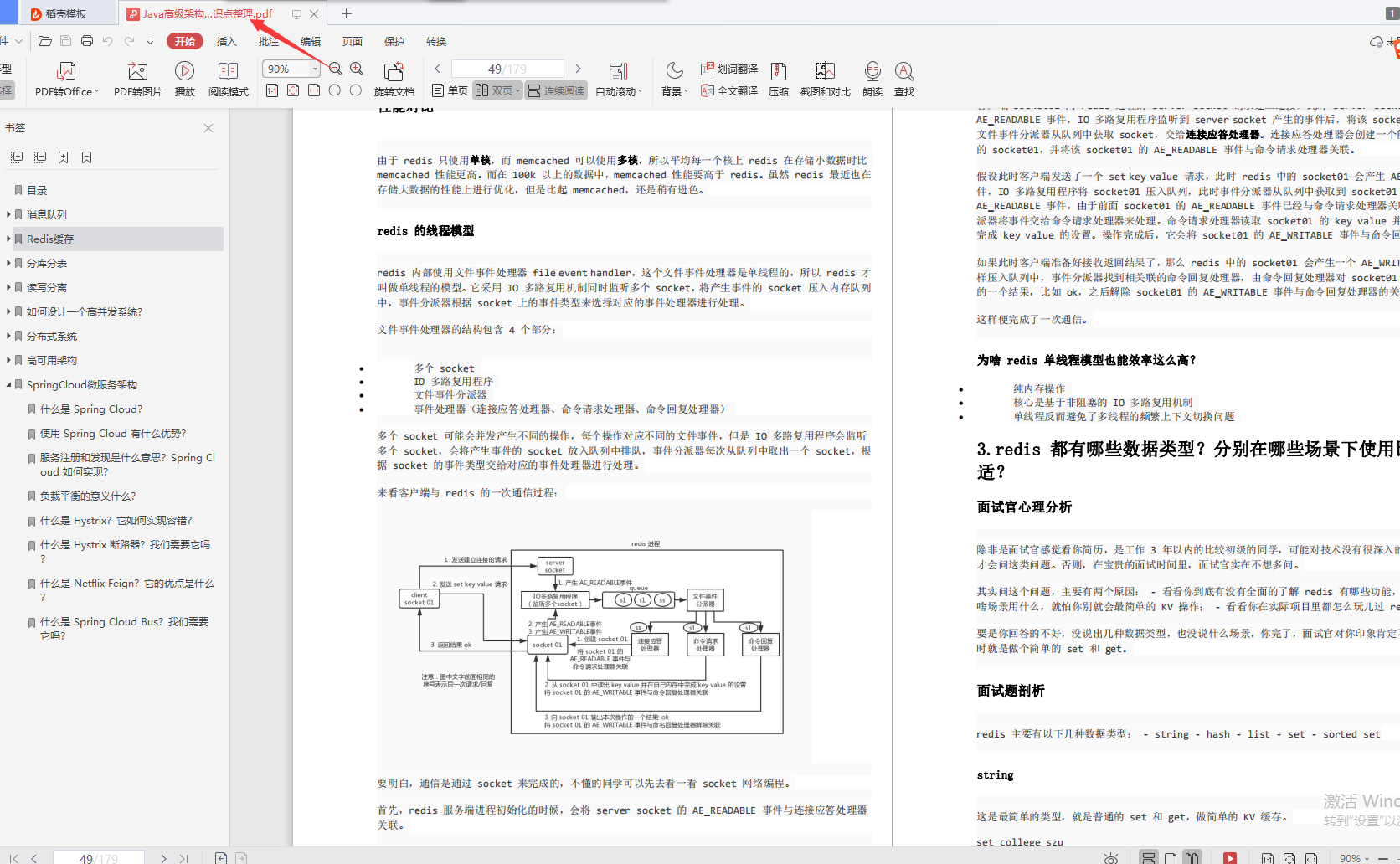
Task: Expand all bookmarks icon in sidebar
Action: pyautogui.click(x=17, y=157)
